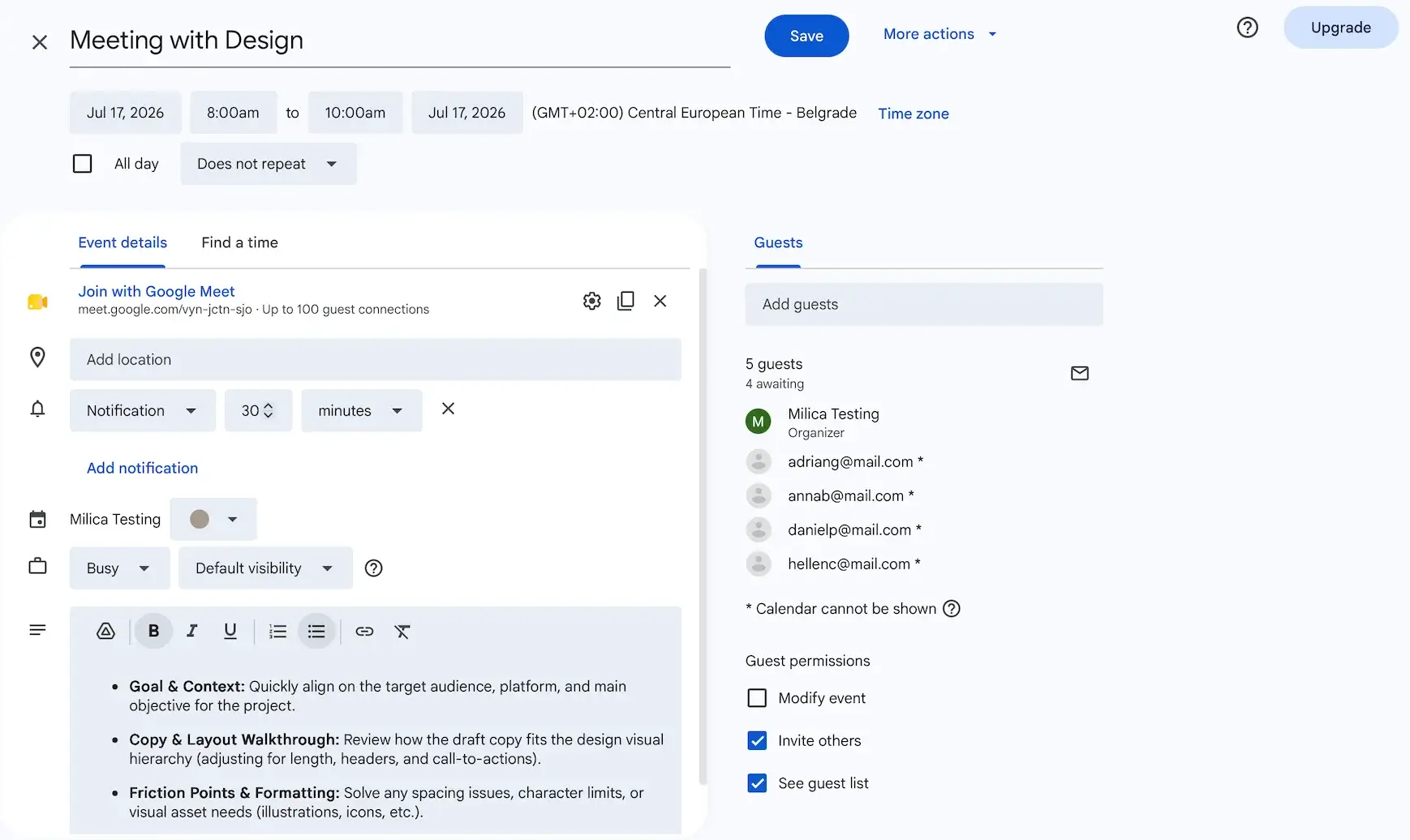The image size is (1410, 840).
Task: Email guests with the envelope icon
Action: tap(1080, 373)
